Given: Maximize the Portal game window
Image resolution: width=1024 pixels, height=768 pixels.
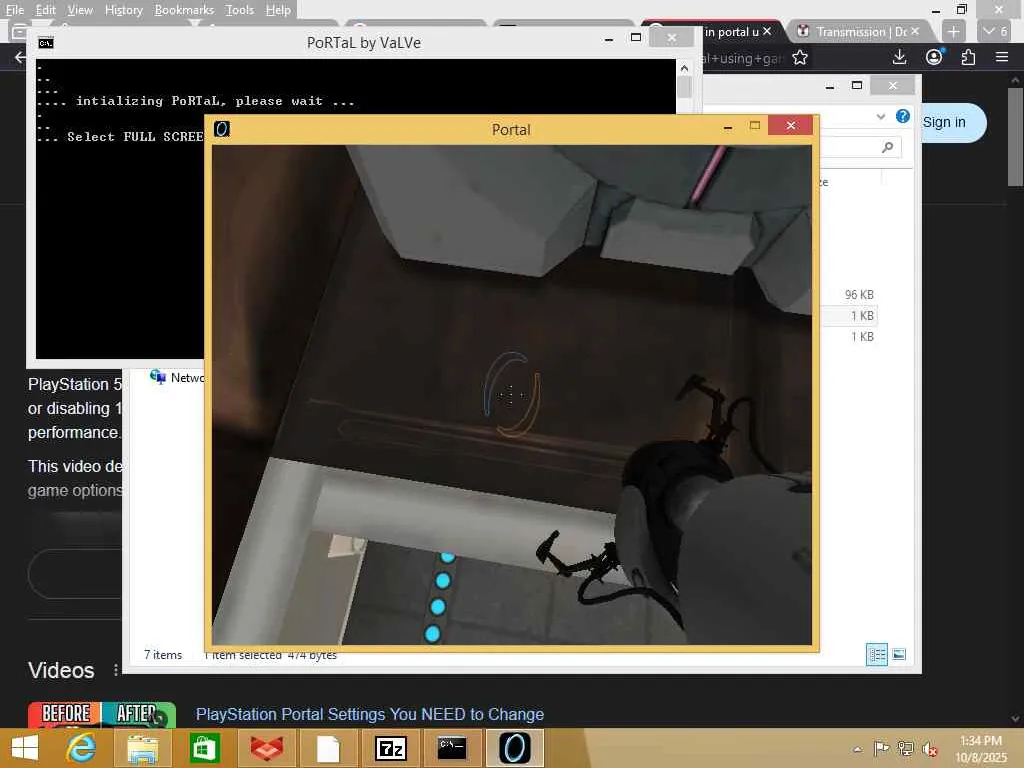Looking at the screenshot, I should coord(754,125).
